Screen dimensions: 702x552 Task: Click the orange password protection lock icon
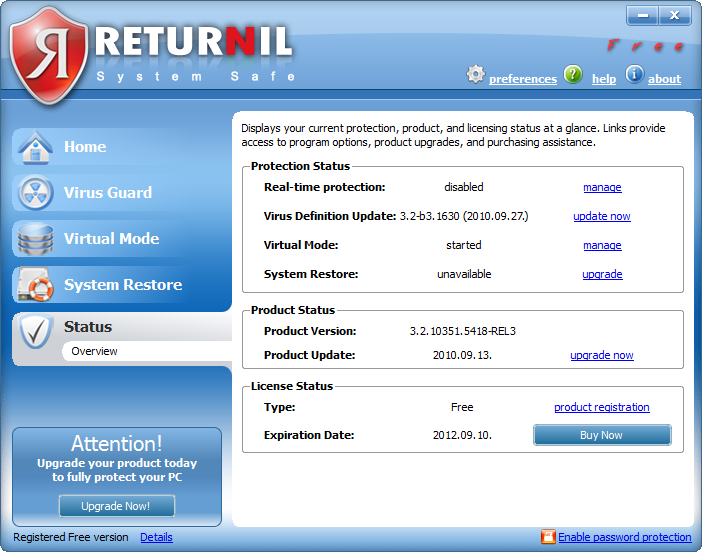(x=548, y=536)
